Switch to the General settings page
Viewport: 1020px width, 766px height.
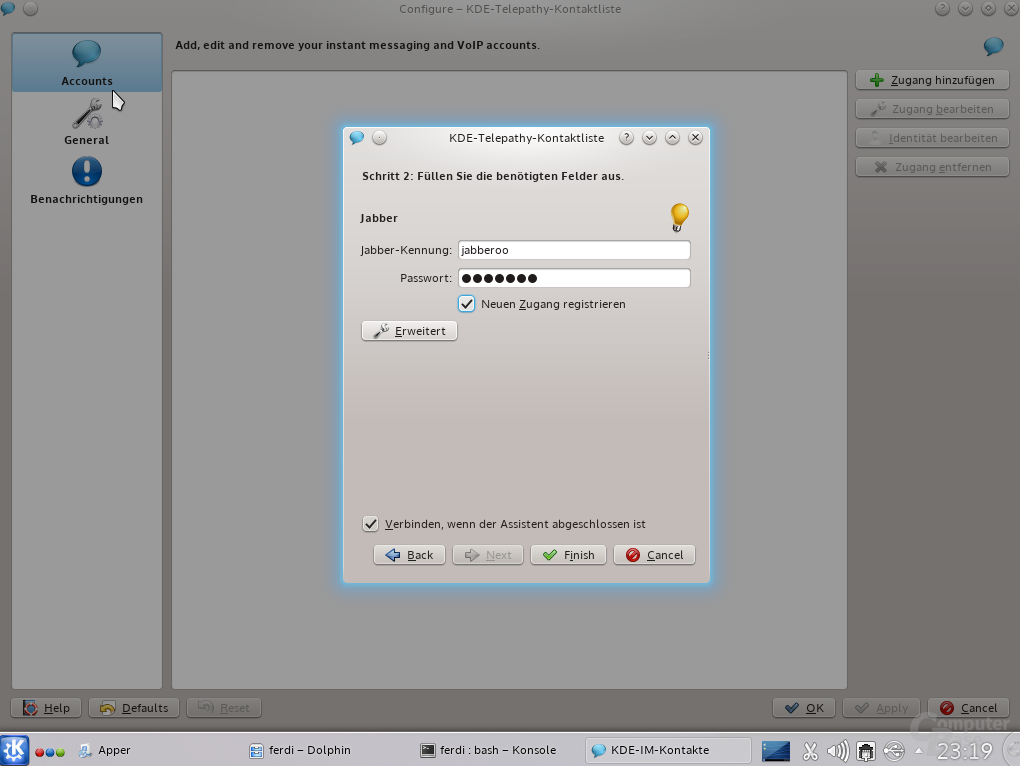click(87, 122)
